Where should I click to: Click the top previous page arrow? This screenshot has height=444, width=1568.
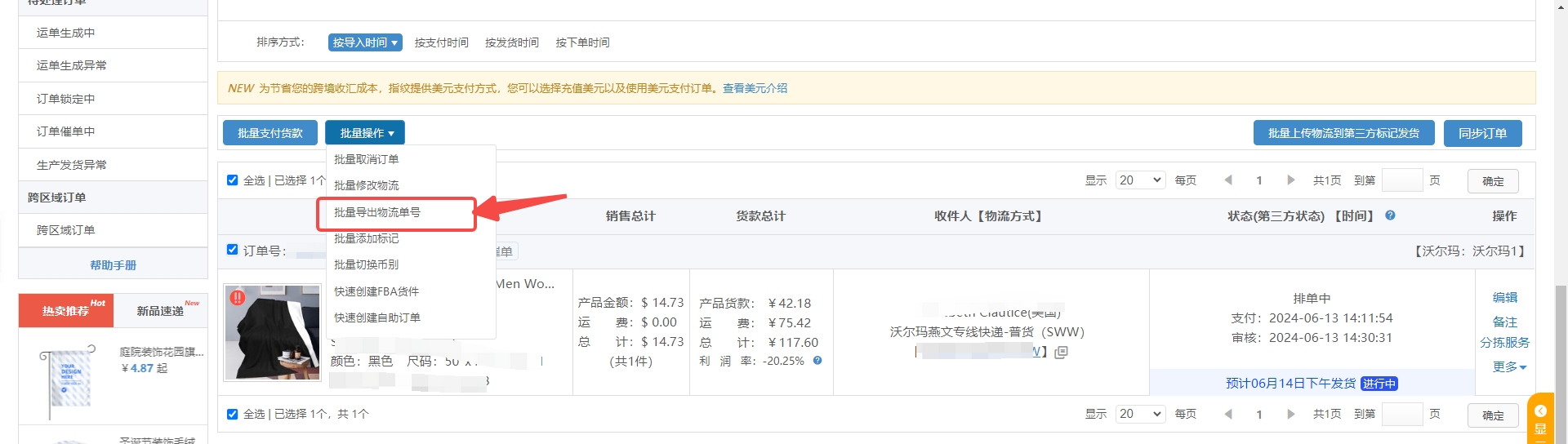click(1228, 180)
